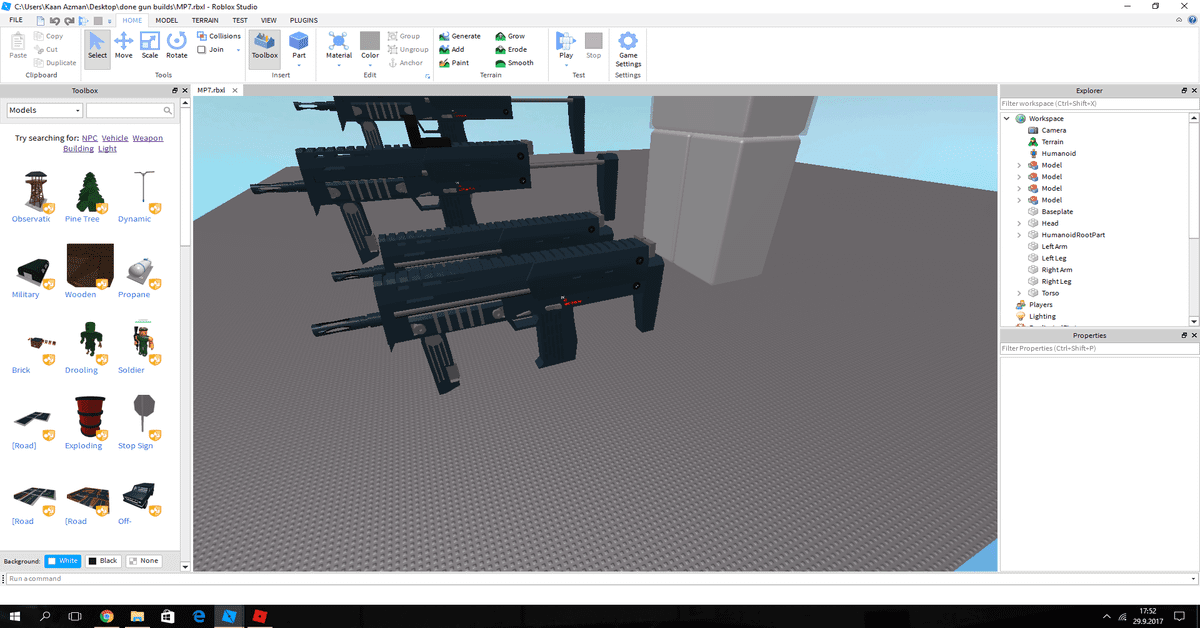Select the Erode terrain tool
Viewport: 1200px width, 628px height.
pos(511,49)
